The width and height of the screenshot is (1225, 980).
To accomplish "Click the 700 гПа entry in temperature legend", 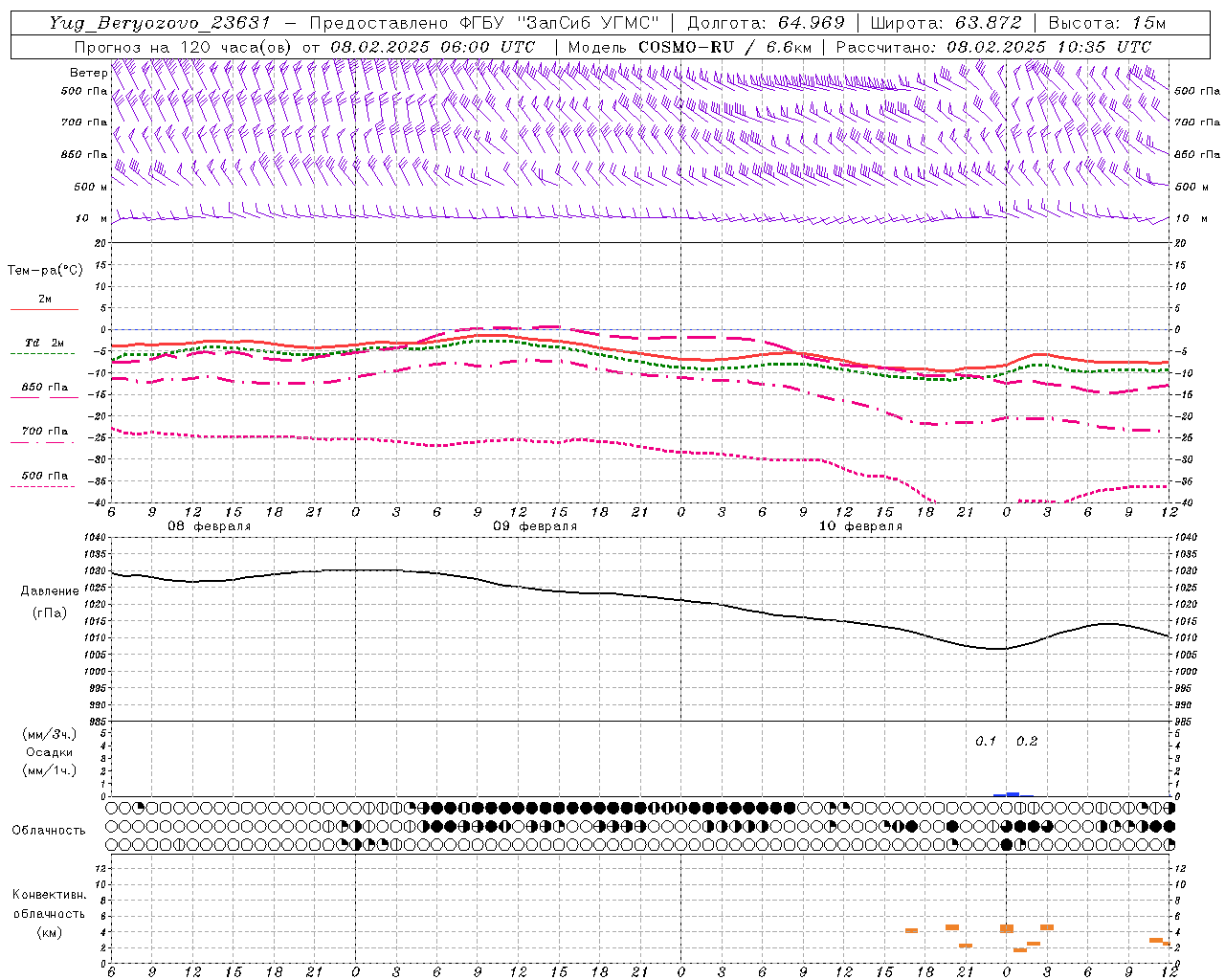I will (x=45, y=432).
